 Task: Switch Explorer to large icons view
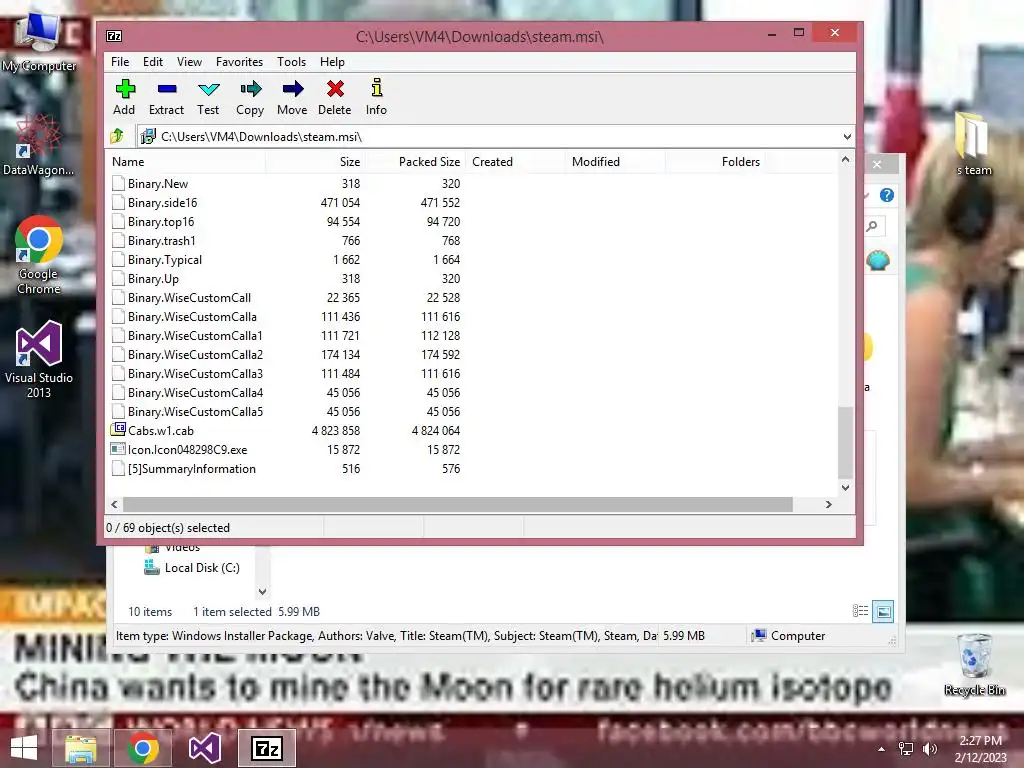tap(883, 611)
